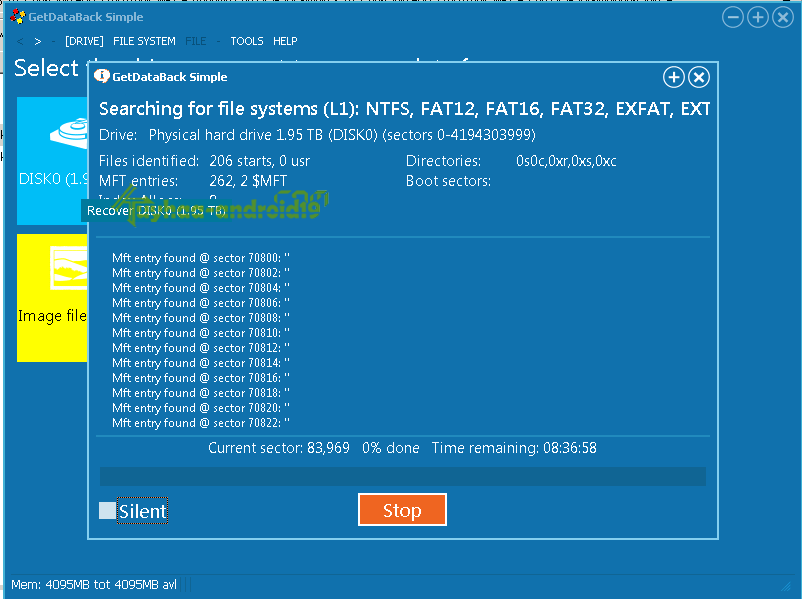Click the info icon in the dialog title

102,76
